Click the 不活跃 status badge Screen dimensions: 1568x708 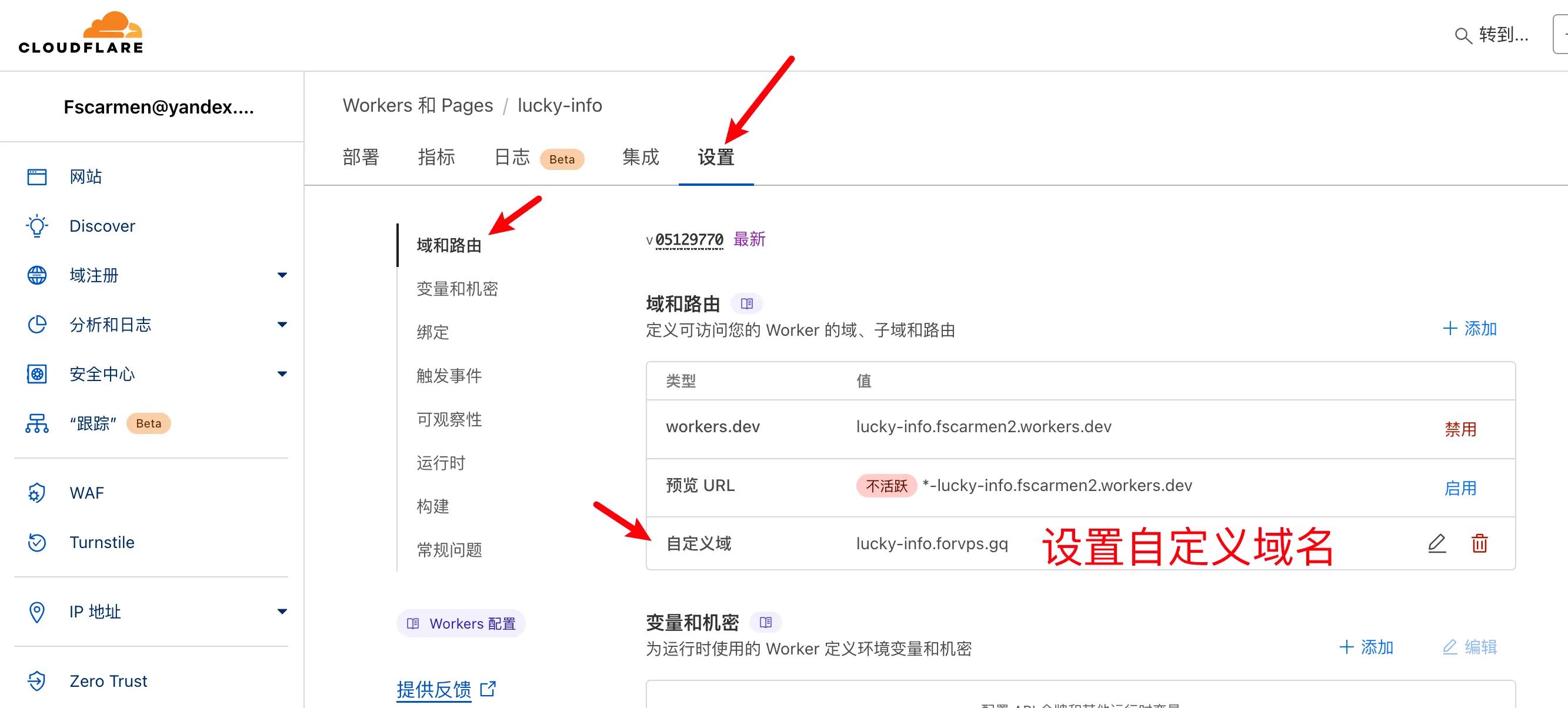point(886,486)
